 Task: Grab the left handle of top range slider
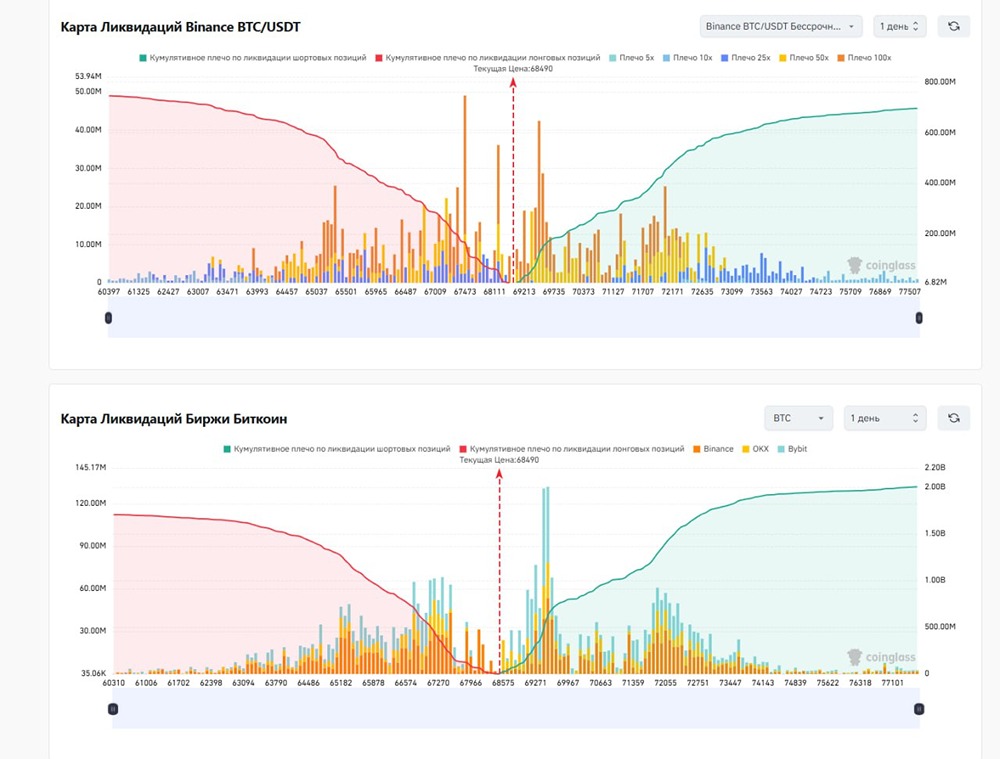click(108, 318)
